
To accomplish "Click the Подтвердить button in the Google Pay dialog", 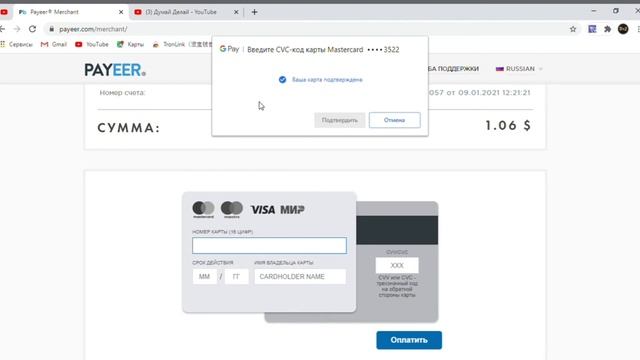I will coord(340,120).
